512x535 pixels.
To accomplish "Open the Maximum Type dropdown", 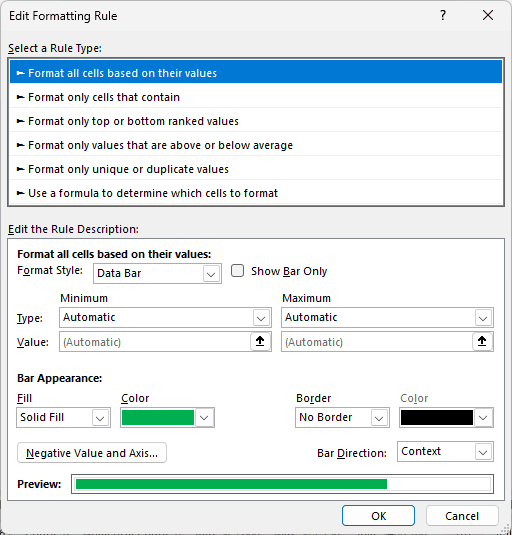I will pos(387,317).
